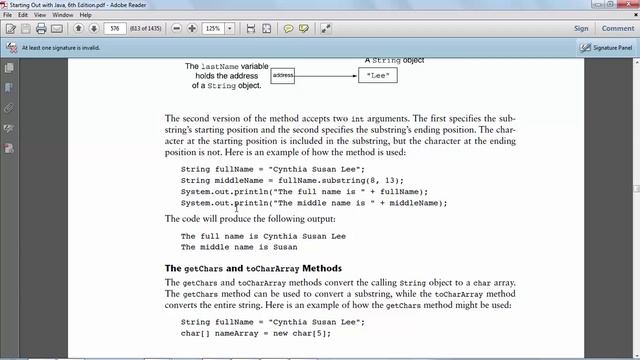Image resolution: width=640 pixels, height=360 pixels.
Task: Click the Fit width scrolling icon
Action: point(251,29)
